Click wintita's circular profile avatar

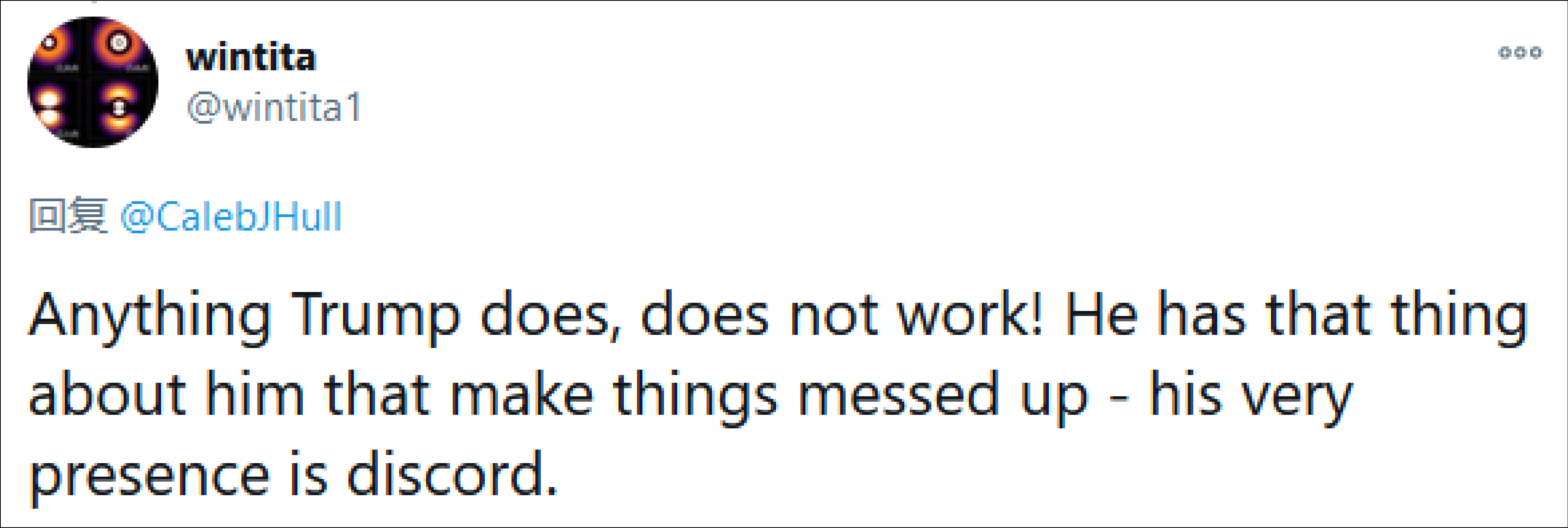click(x=93, y=82)
